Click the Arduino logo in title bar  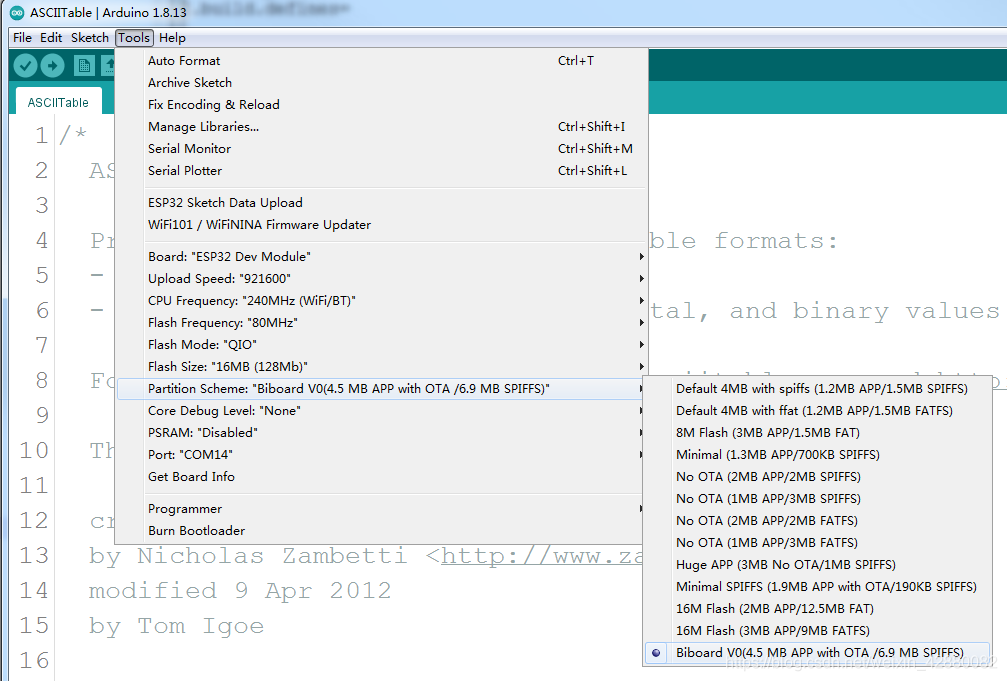click(17, 12)
